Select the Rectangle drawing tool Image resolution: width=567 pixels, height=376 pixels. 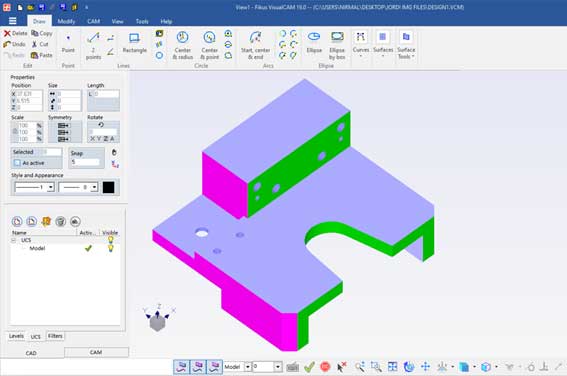(x=135, y=43)
